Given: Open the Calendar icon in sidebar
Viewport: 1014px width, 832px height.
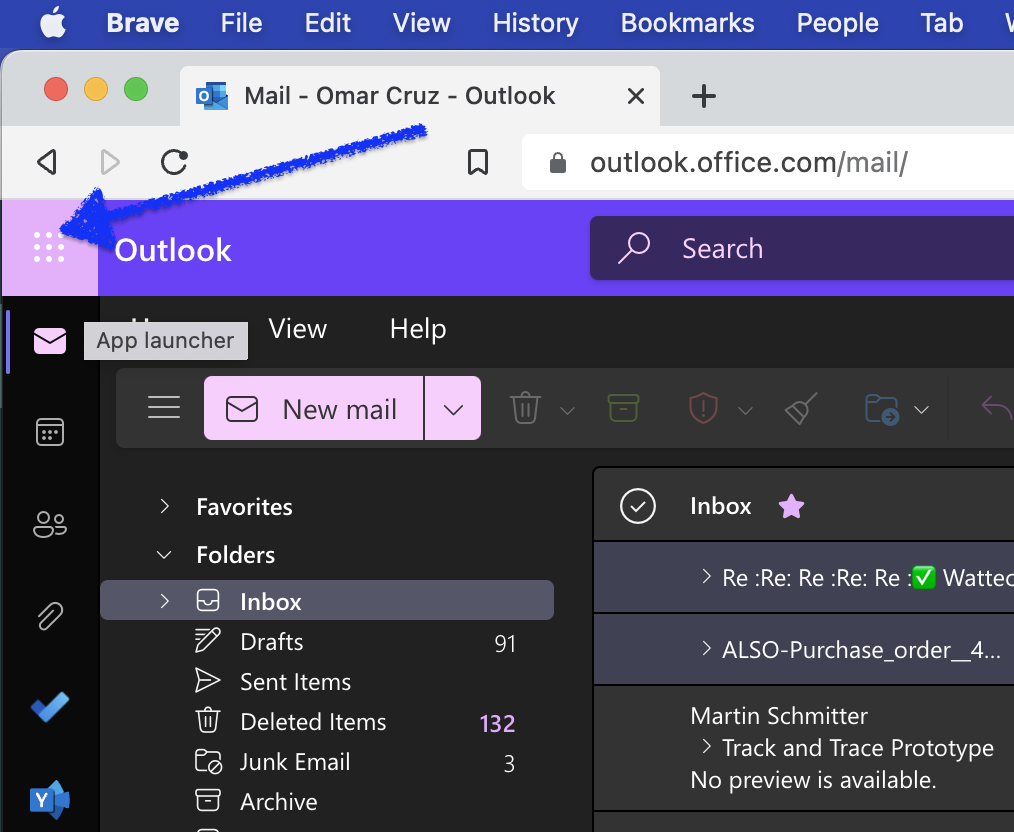Looking at the screenshot, I should (x=49, y=433).
